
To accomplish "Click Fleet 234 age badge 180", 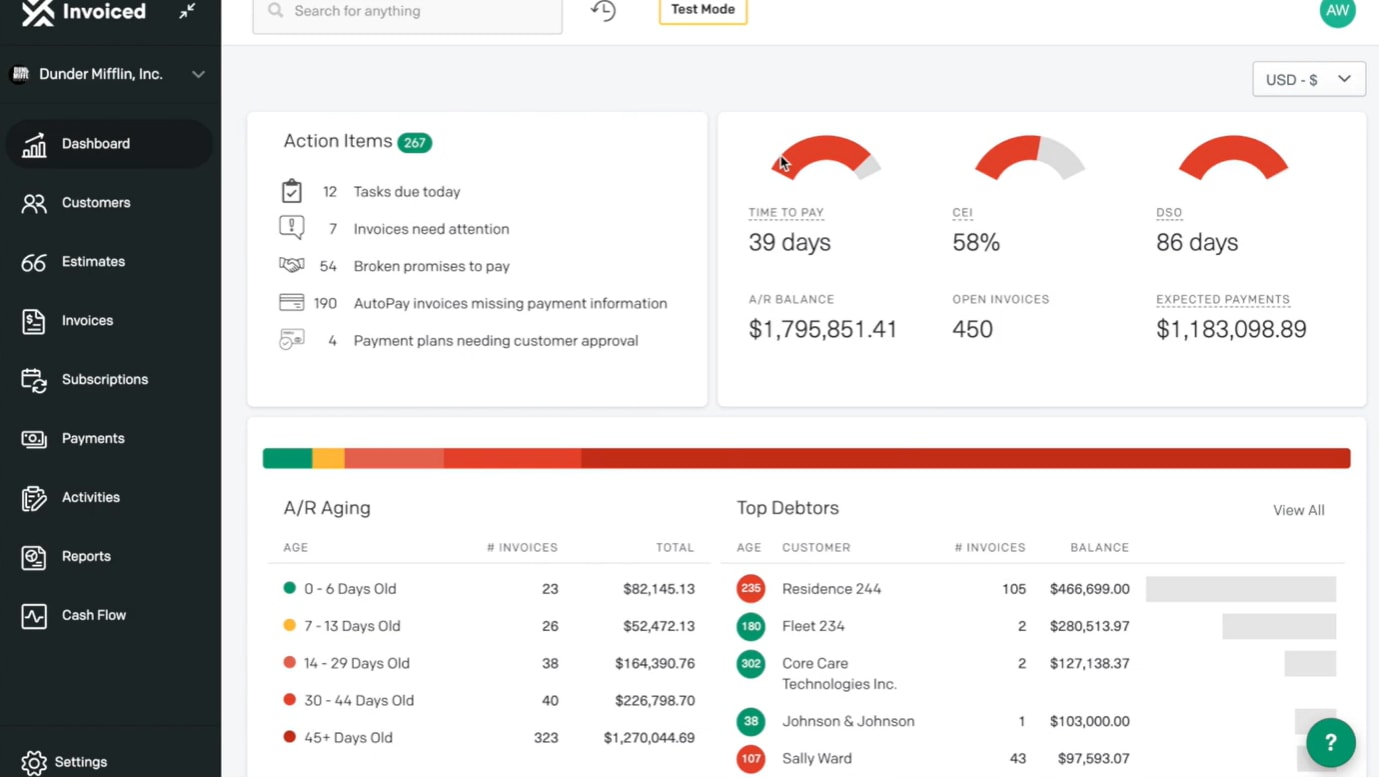I will pyautogui.click(x=751, y=626).
